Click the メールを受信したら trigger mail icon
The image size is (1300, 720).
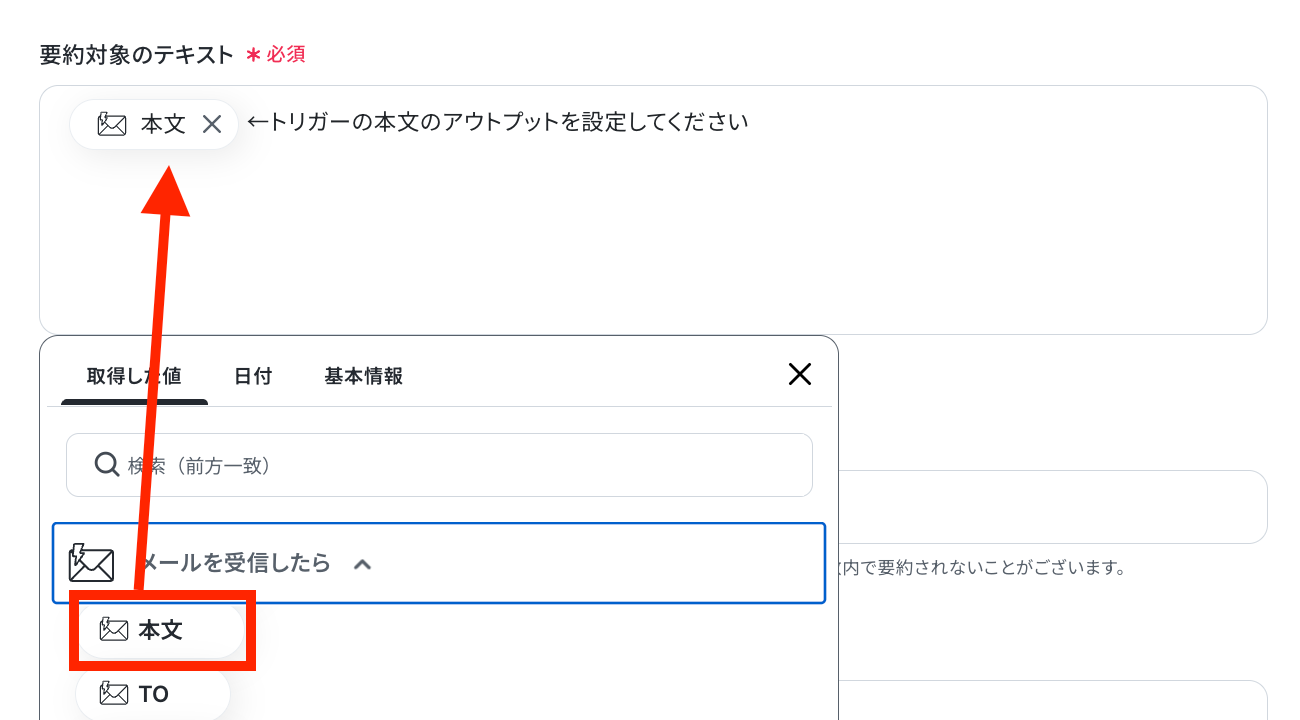pos(91,563)
